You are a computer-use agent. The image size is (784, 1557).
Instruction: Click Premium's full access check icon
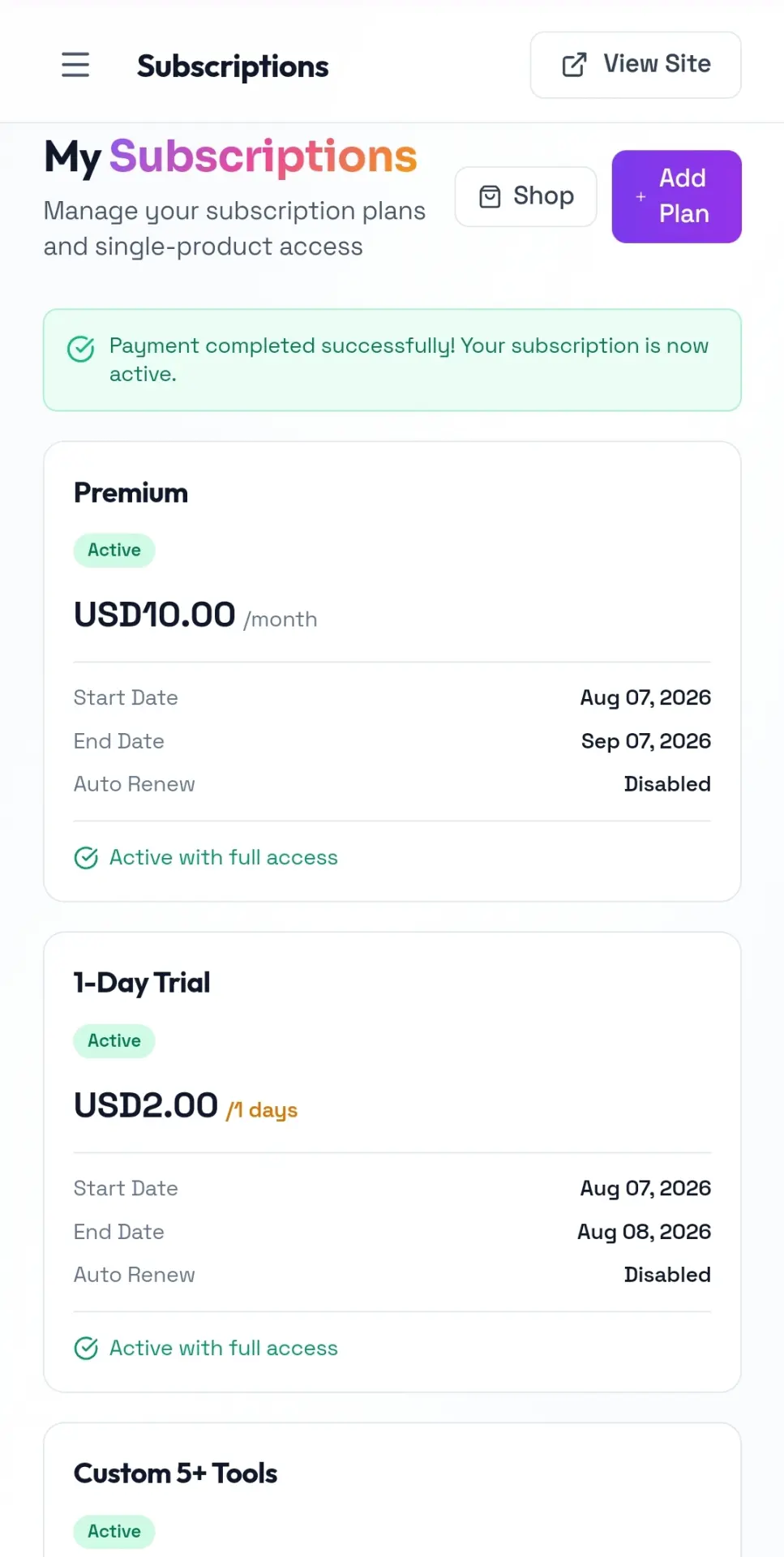click(x=86, y=858)
